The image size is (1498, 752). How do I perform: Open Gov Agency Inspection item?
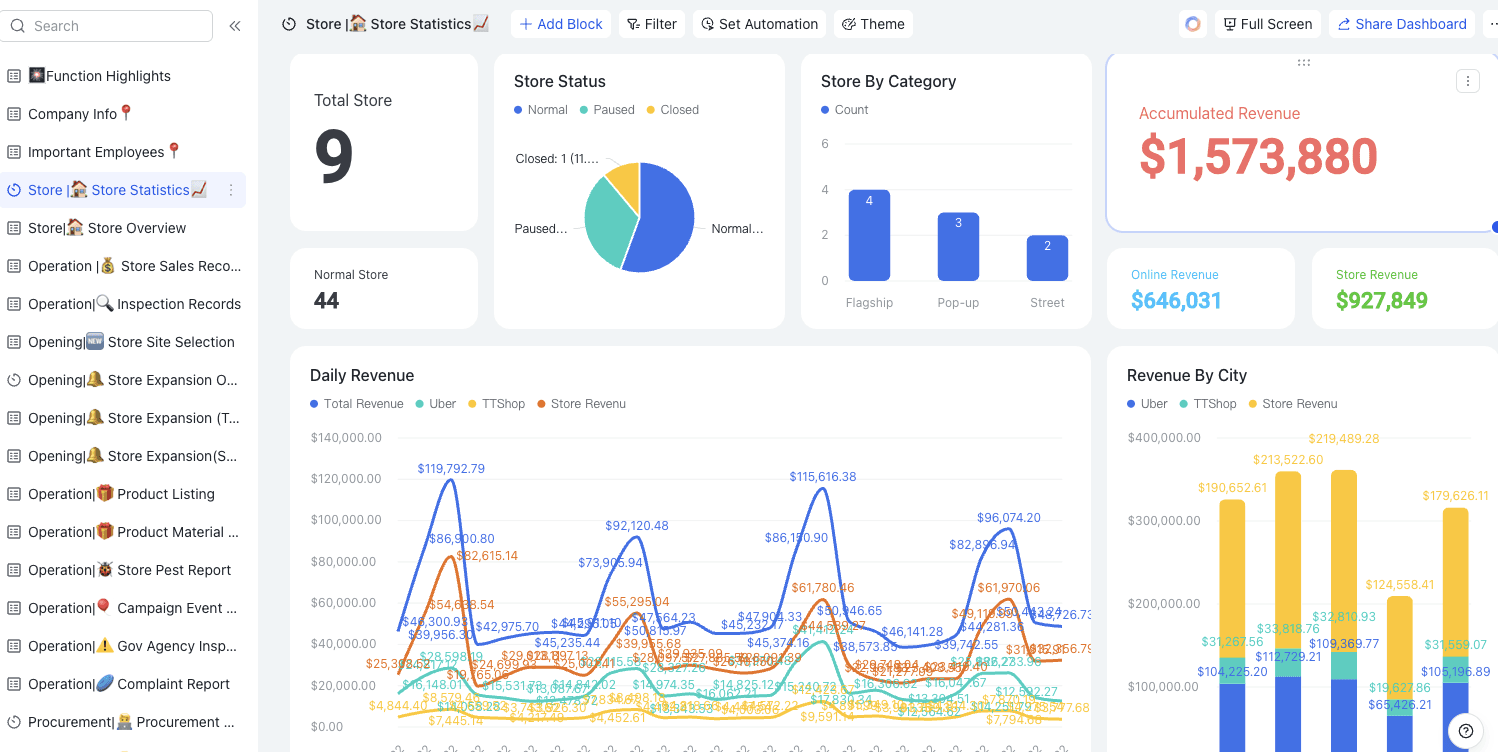123,646
